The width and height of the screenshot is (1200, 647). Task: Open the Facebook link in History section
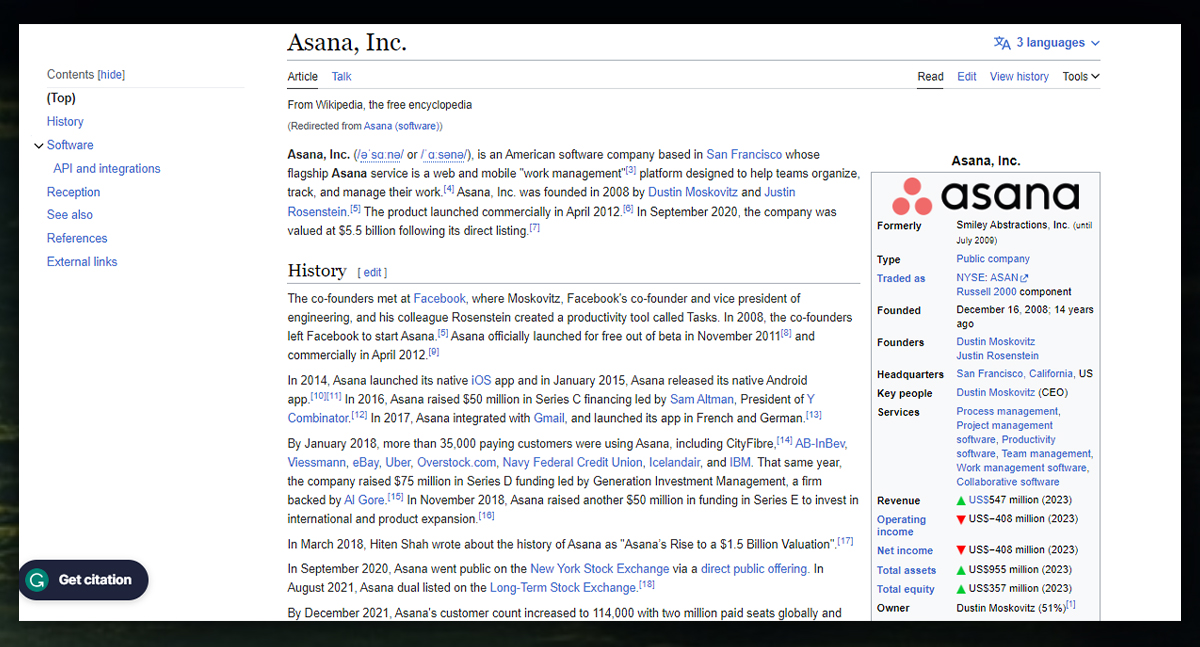point(439,299)
